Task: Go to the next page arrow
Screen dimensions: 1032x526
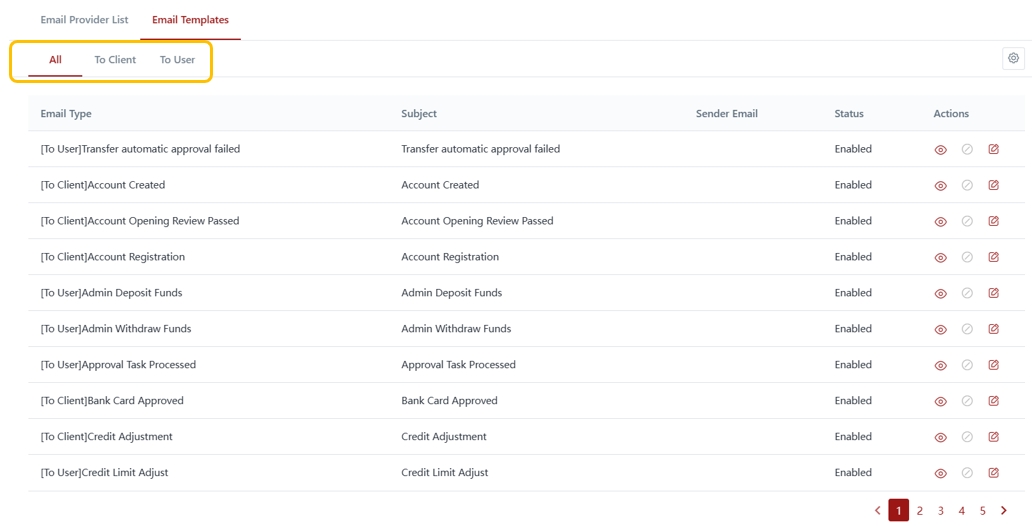Action: 1004,511
